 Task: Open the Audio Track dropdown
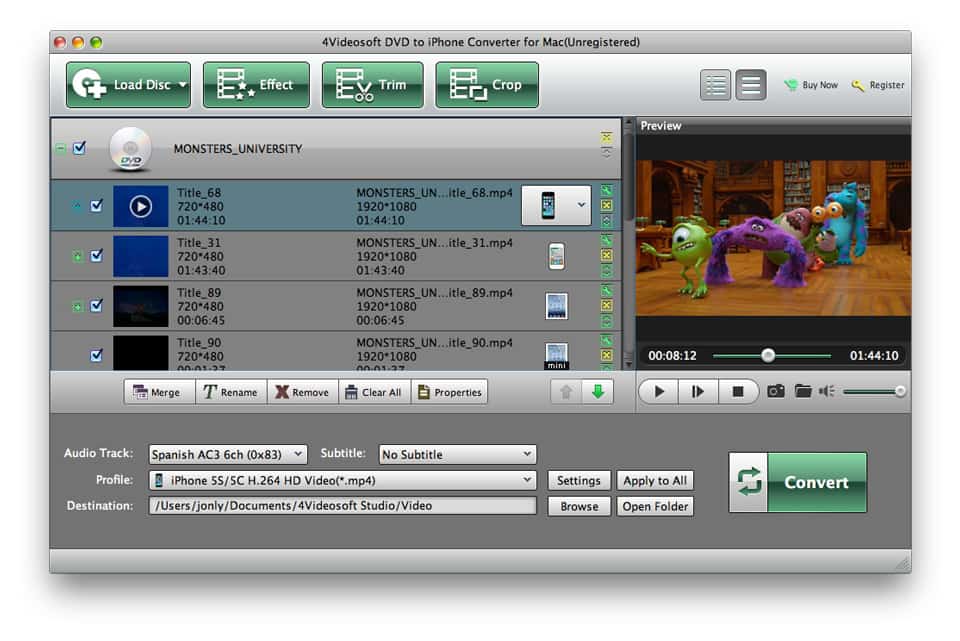point(227,454)
